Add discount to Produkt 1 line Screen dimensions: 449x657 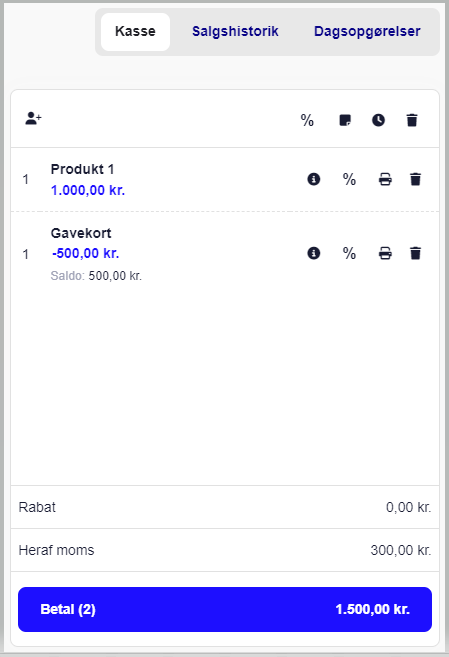[349, 179]
